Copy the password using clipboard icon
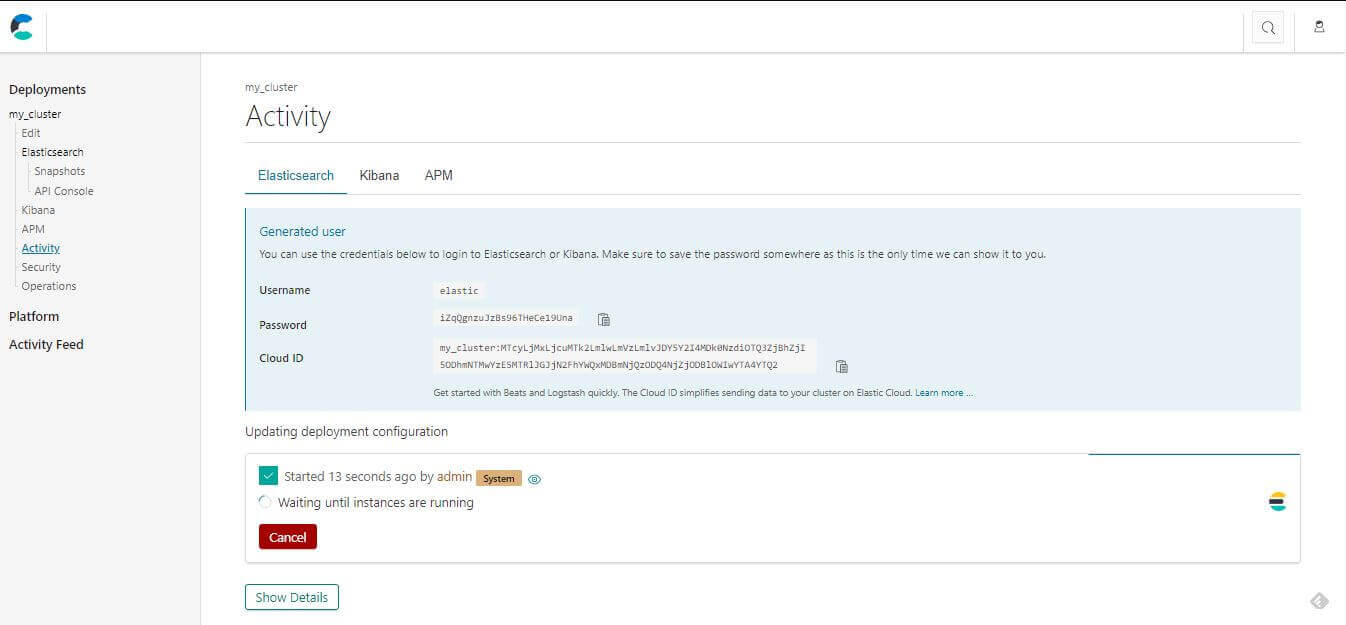This screenshot has height=625, width=1346. click(604, 319)
